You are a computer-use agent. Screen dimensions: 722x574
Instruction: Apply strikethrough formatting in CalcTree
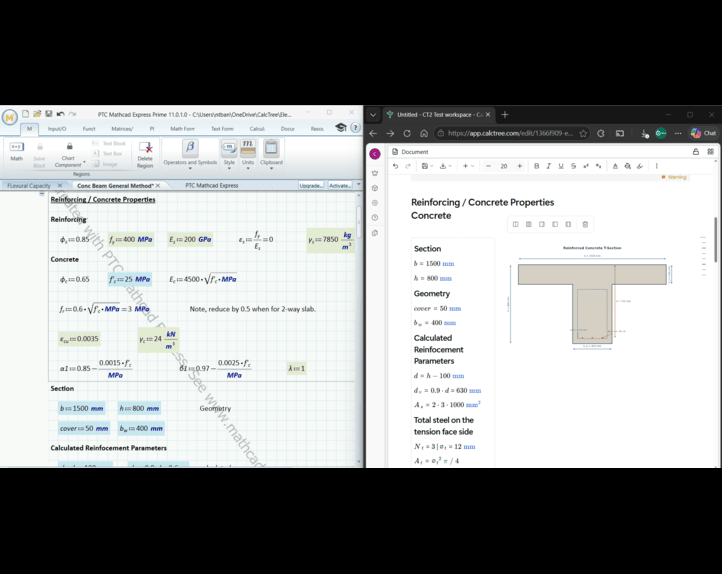[573, 166]
